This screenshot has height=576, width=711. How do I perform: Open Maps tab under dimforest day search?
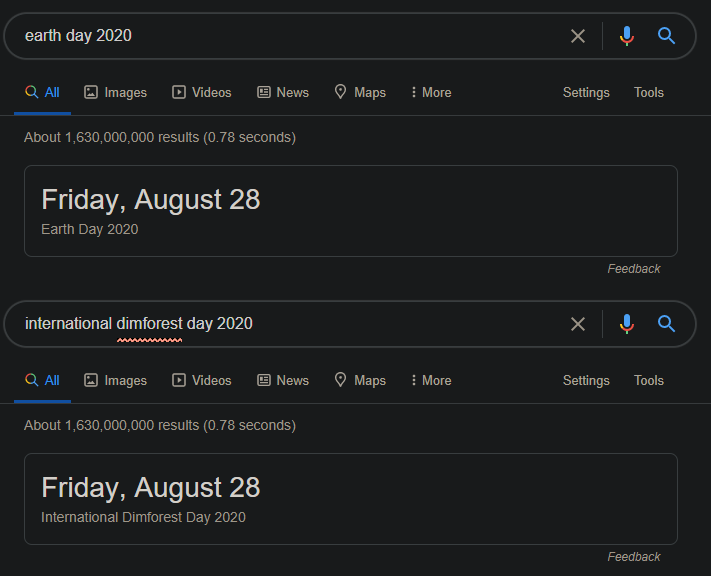360,381
